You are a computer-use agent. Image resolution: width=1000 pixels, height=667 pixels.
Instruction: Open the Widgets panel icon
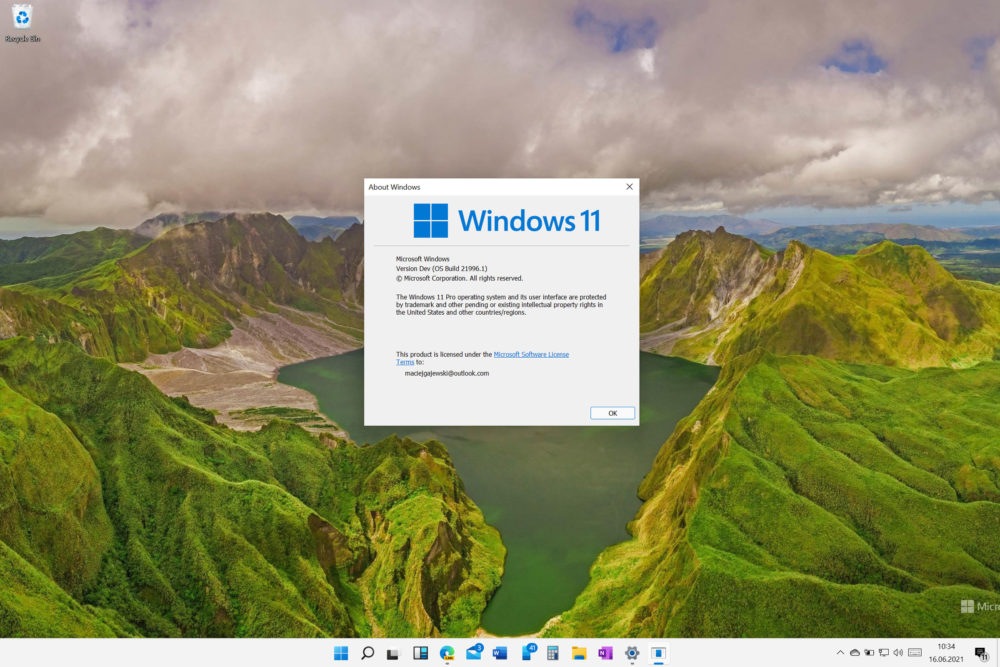[420, 653]
